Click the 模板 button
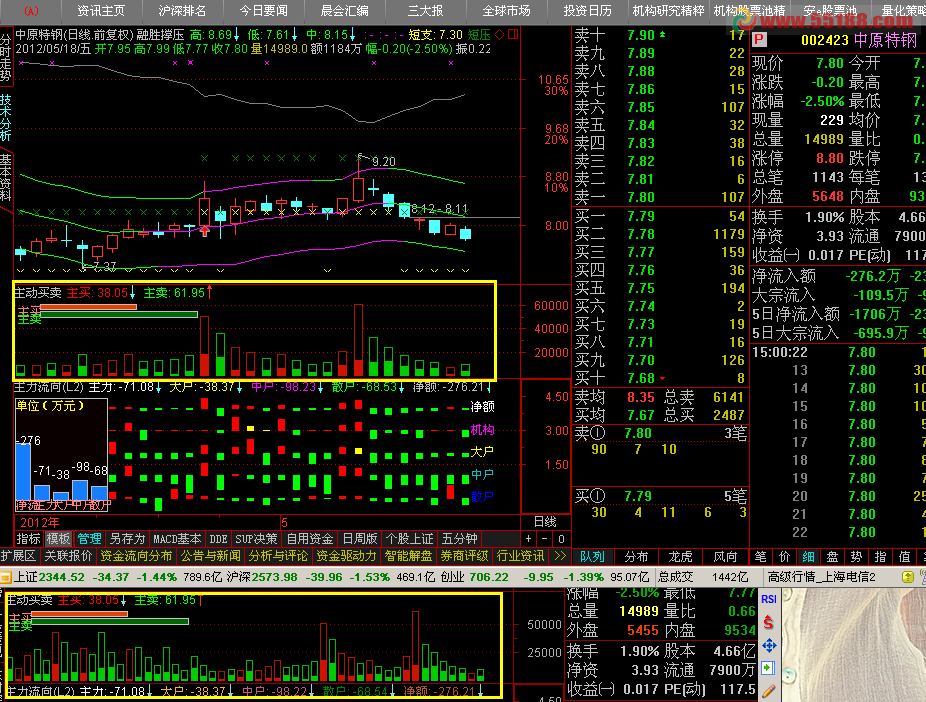The width and height of the screenshot is (926, 702). pos(58,538)
